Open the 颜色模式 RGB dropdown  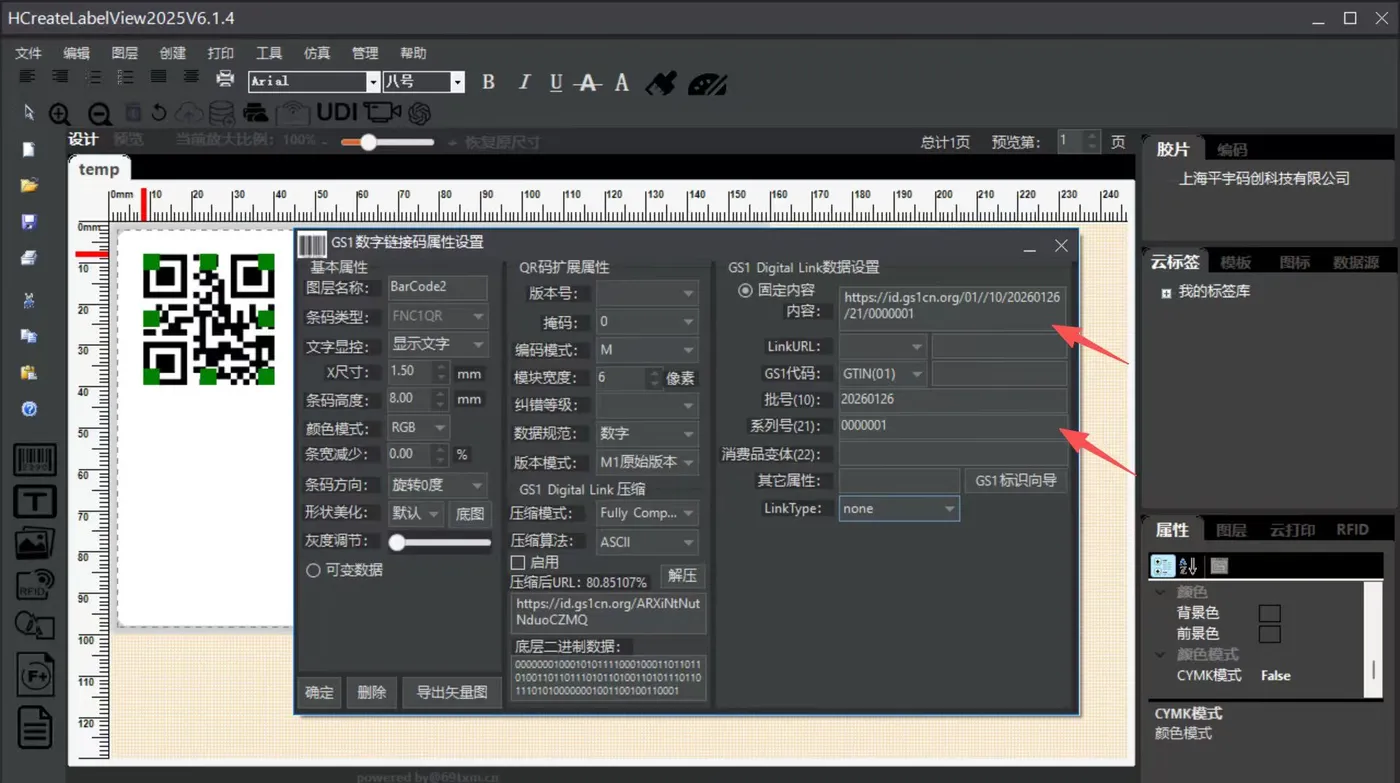418,427
